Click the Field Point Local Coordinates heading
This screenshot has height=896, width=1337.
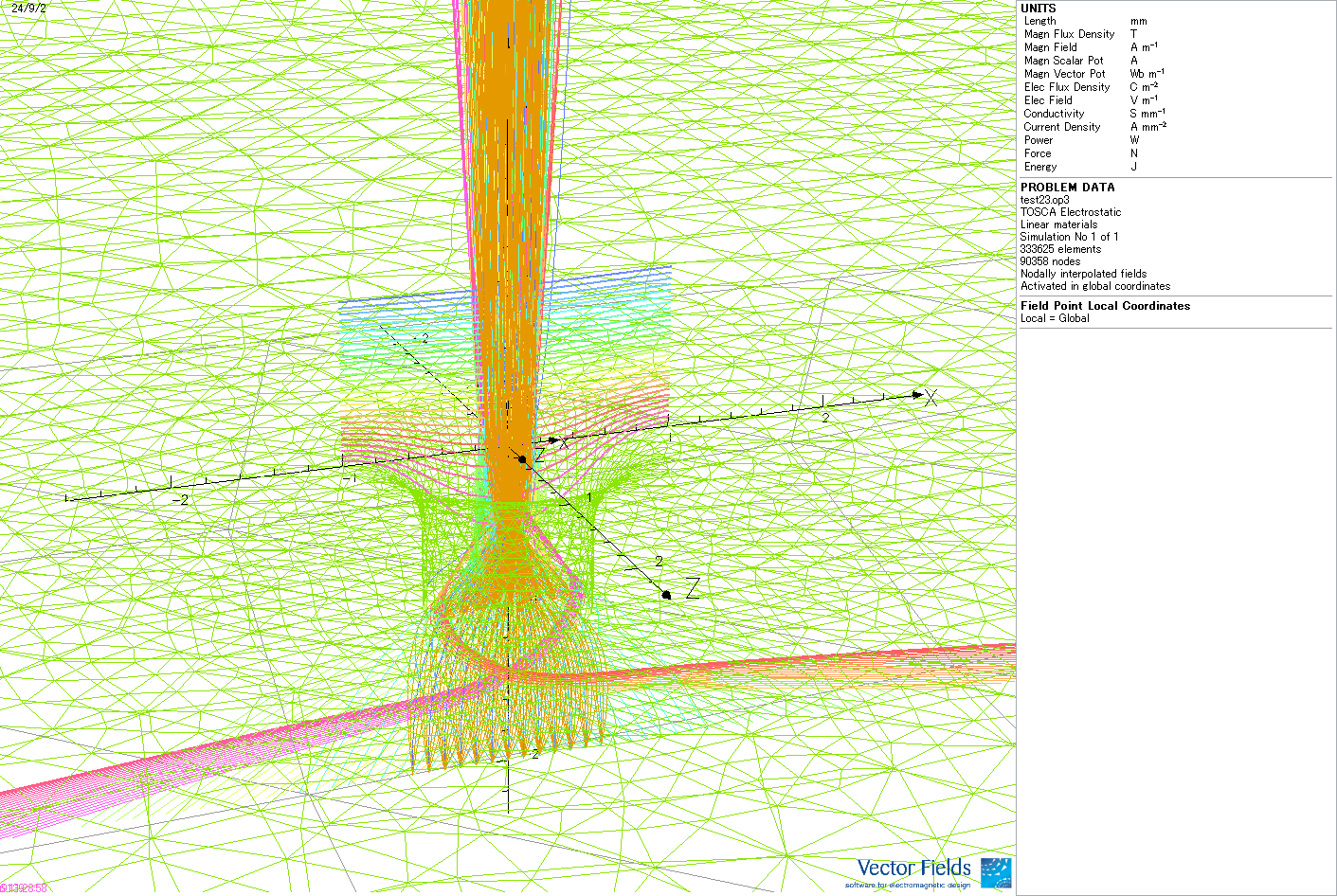point(1105,306)
